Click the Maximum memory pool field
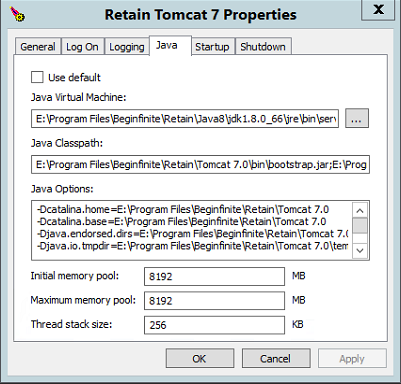Screen dimensions: 401x384 (214, 301)
